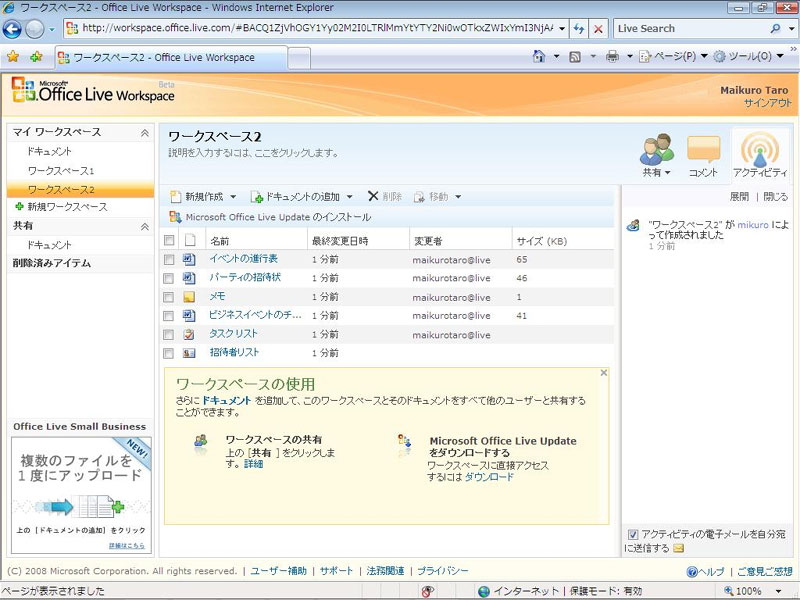Click the サインアウト link
This screenshot has width=800, height=600.
(x=767, y=103)
